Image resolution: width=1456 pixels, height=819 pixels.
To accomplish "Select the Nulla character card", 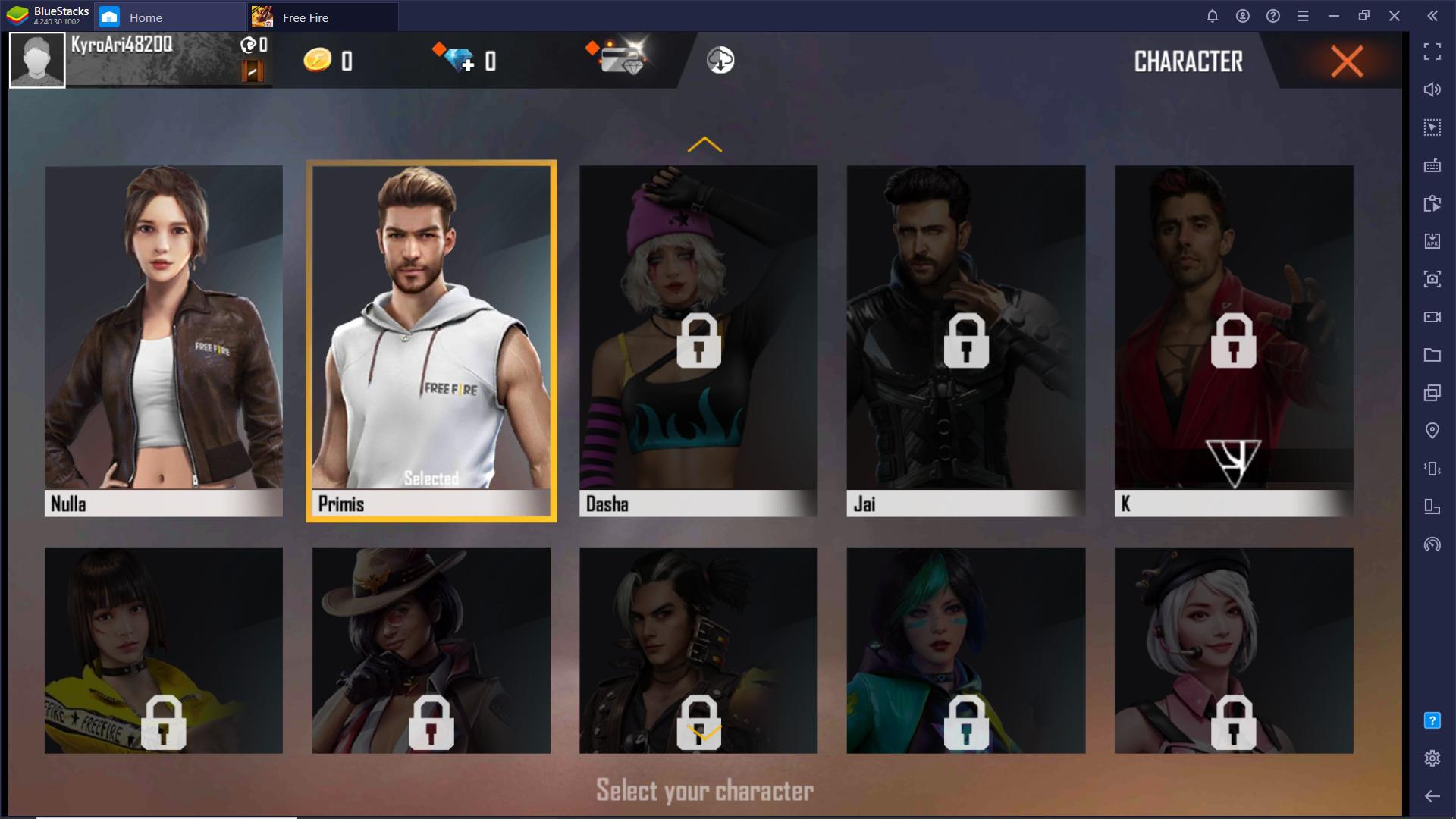I will (x=164, y=340).
